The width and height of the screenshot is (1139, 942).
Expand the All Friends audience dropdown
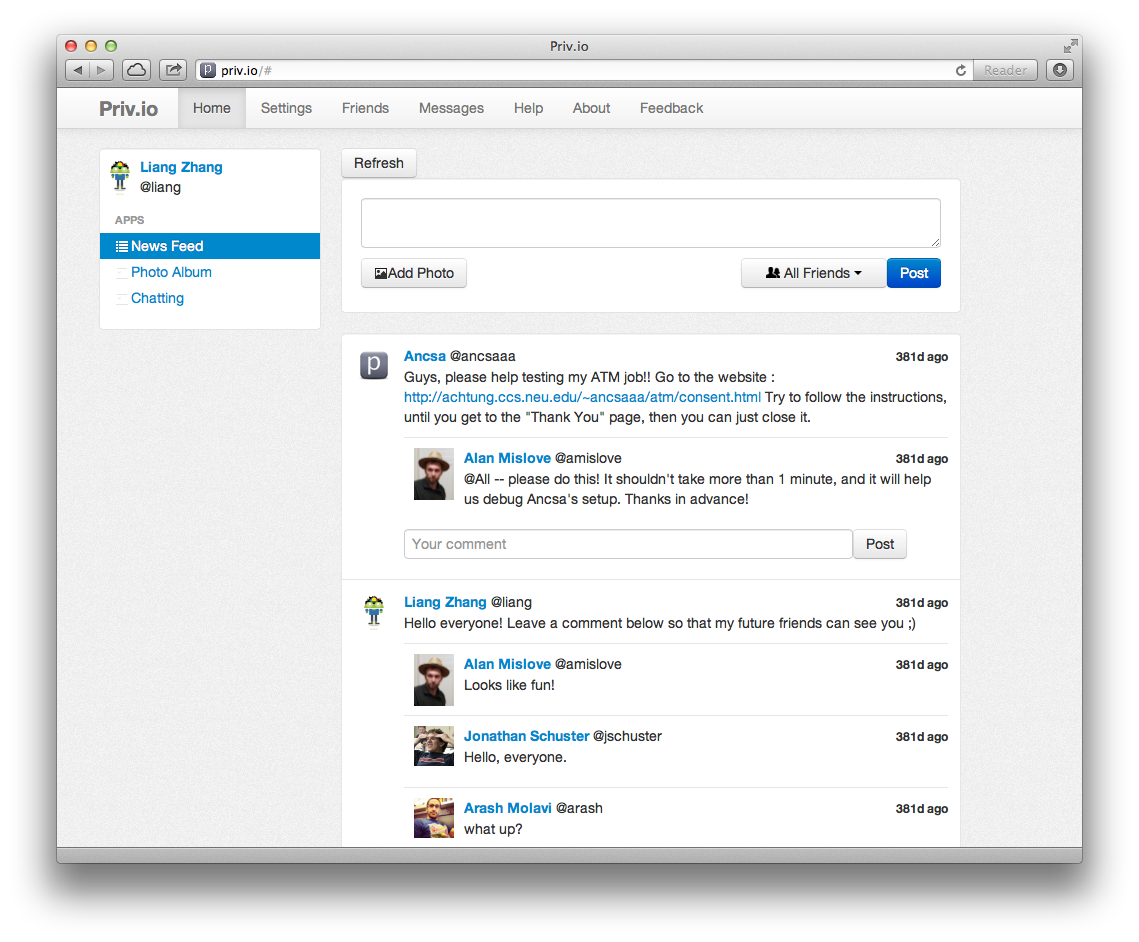coord(813,273)
